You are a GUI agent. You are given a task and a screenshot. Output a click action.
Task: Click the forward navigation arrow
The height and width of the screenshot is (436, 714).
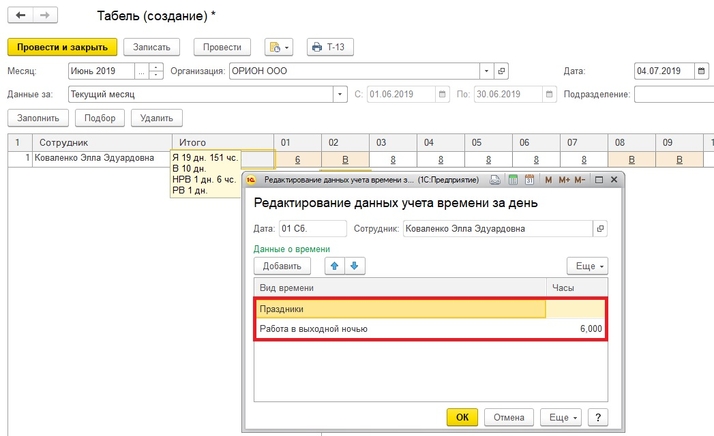tap(43, 17)
